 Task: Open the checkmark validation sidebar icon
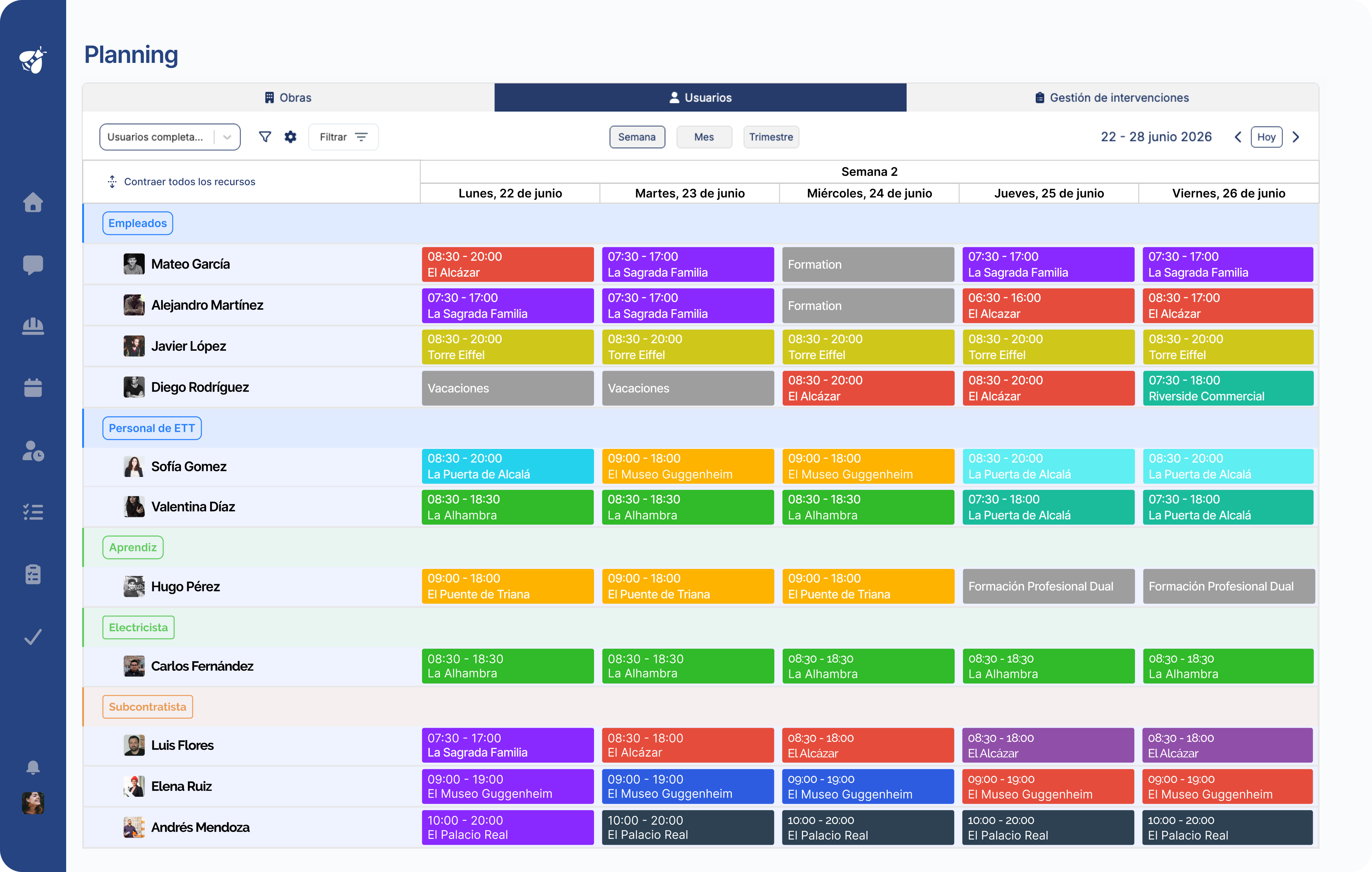pyautogui.click(x=33, y=636)
